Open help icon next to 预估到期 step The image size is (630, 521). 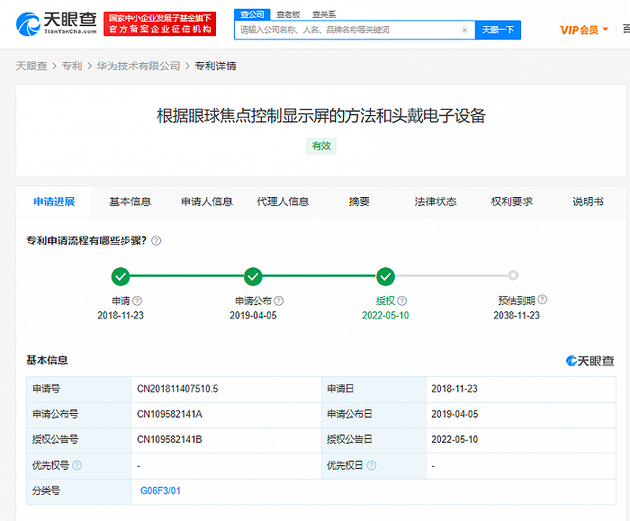tap(542, 299)
